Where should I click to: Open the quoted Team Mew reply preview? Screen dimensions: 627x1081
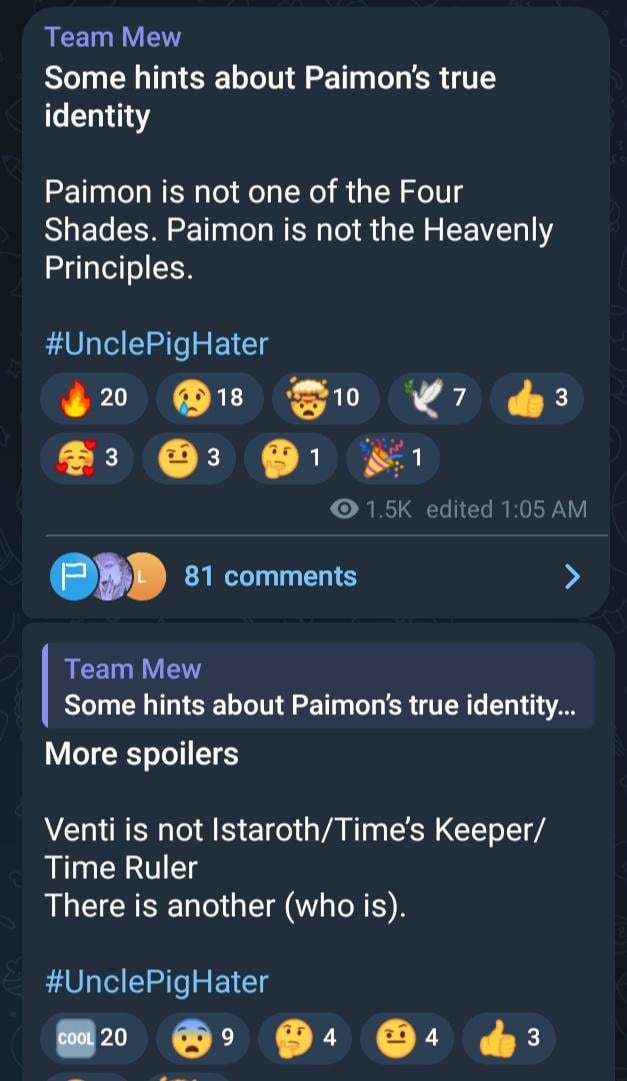coord(318,687)
